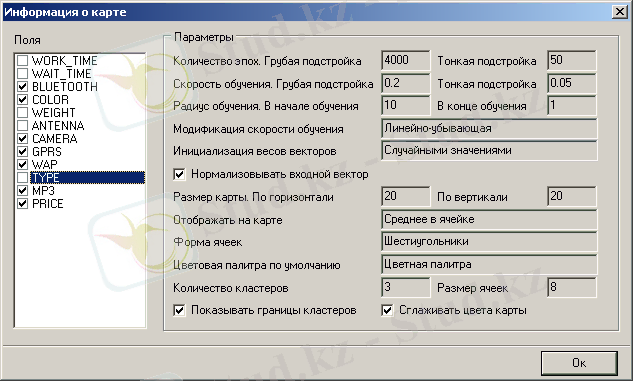Click the Размер ячеек label
Image resolution: width=633 pixels, height=381 pixels.
point(472,288)
